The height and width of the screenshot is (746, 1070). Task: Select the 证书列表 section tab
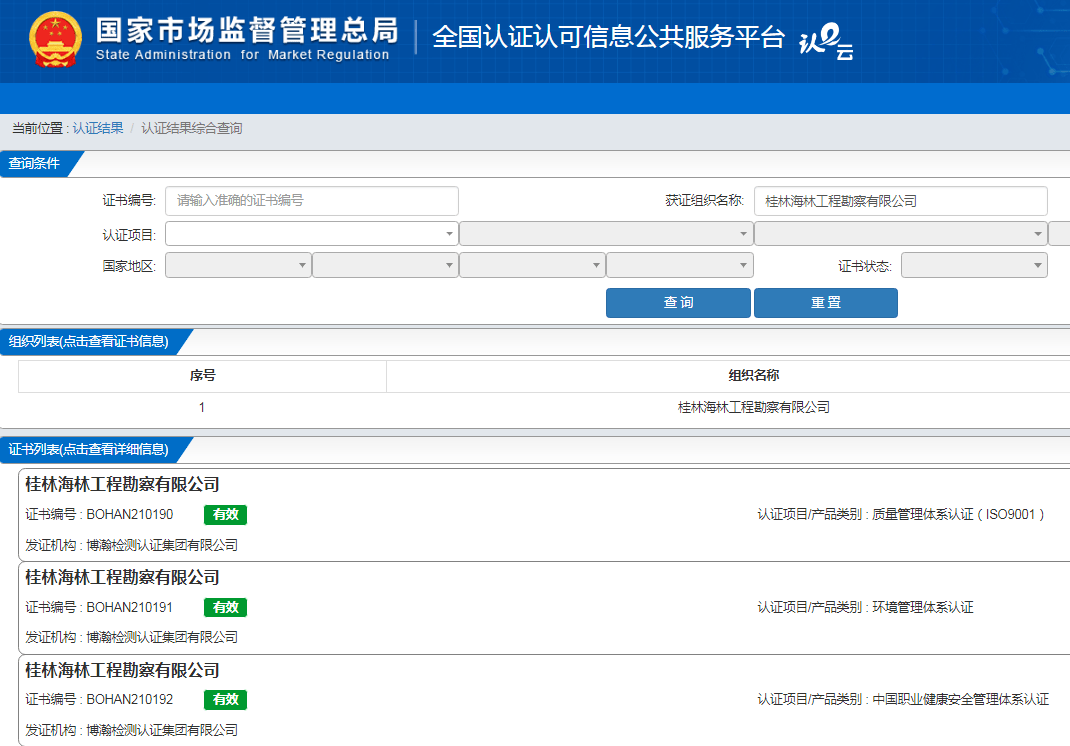(89, 450)
